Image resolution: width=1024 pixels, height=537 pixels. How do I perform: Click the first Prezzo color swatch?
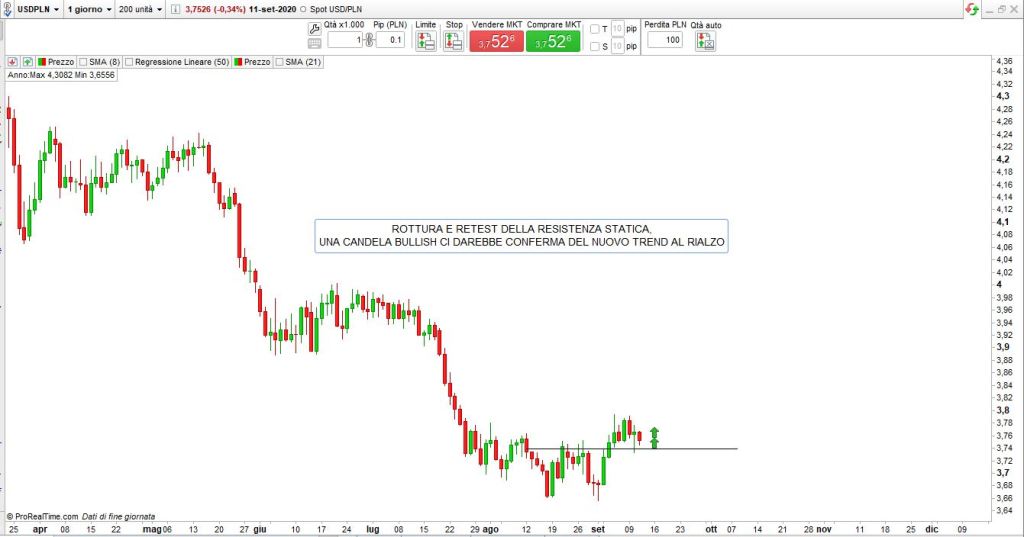(42, 62)
